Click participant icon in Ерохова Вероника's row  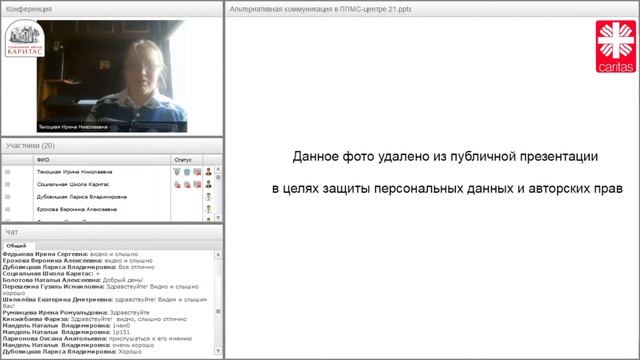pos(209,209)
